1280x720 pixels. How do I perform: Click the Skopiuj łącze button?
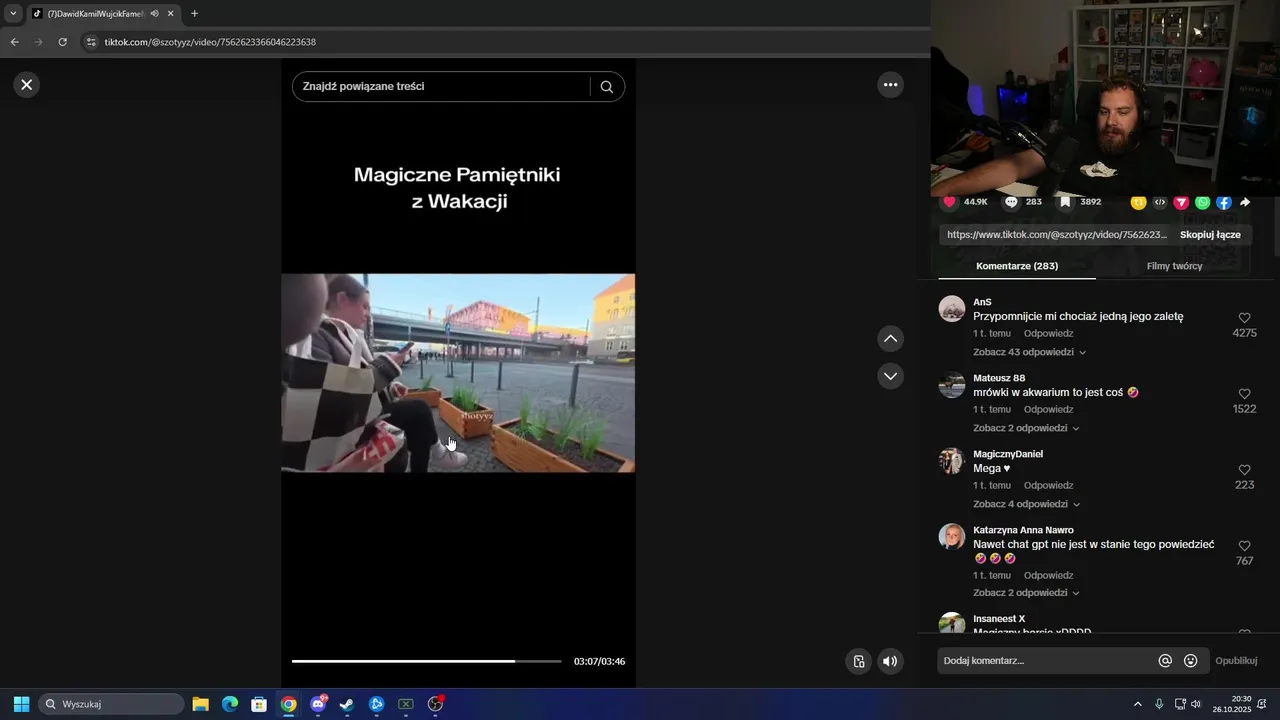click(x=1210, y=235)
